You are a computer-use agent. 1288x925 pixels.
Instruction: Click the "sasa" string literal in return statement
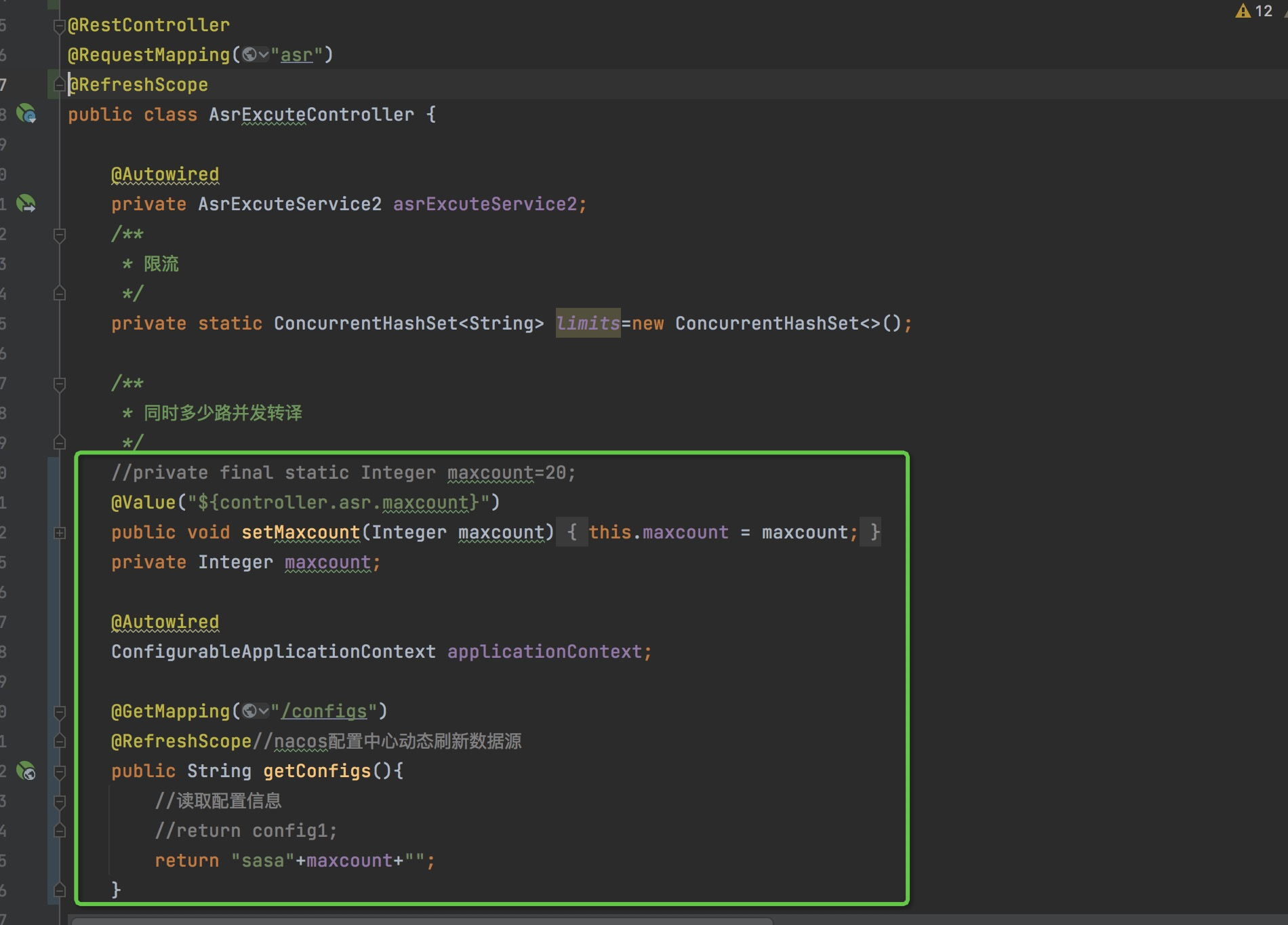(x=262, y=861)
